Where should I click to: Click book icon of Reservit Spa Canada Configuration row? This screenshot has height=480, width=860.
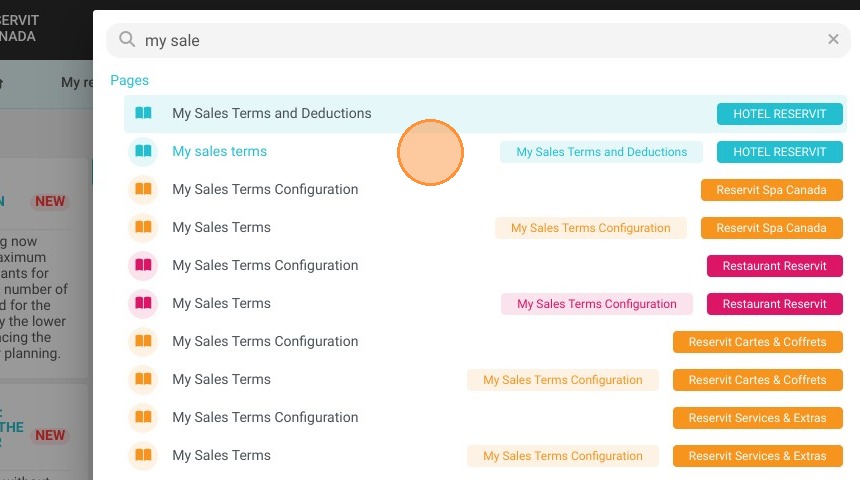point(143,189)
